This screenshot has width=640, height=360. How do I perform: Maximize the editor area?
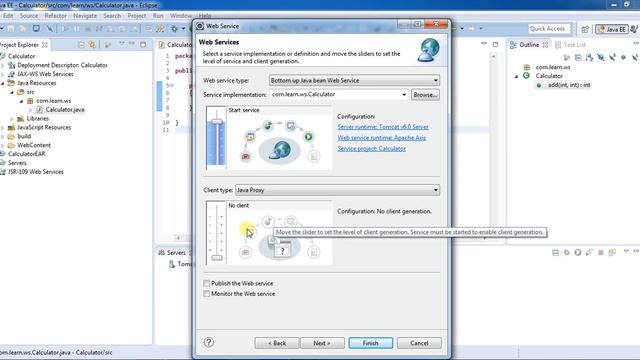tap(496, 44)
